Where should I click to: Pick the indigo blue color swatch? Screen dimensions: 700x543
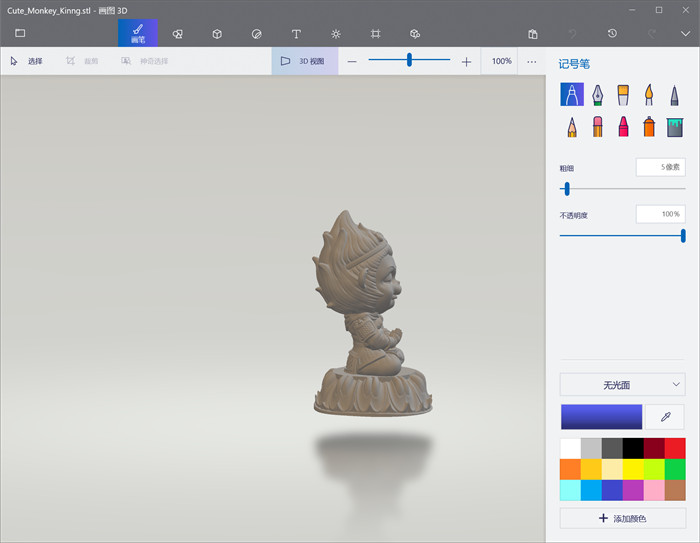pyautogui.click(x=612, y=490)
